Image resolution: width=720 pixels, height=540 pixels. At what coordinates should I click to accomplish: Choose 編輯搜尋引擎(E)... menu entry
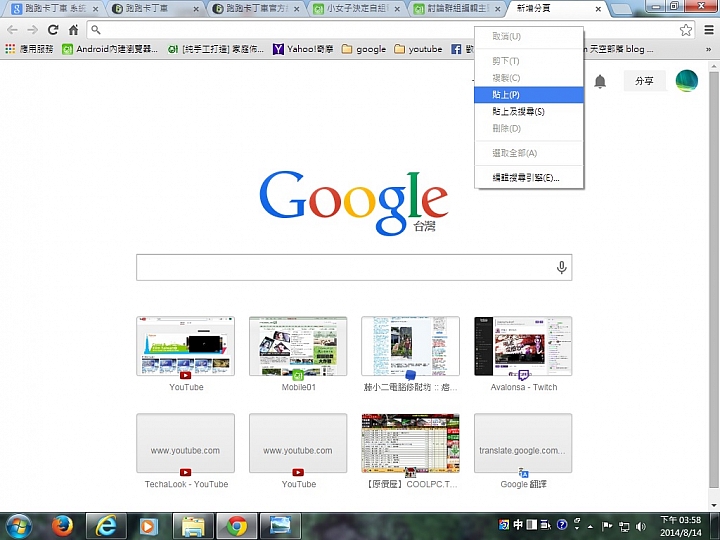[529, 178]
